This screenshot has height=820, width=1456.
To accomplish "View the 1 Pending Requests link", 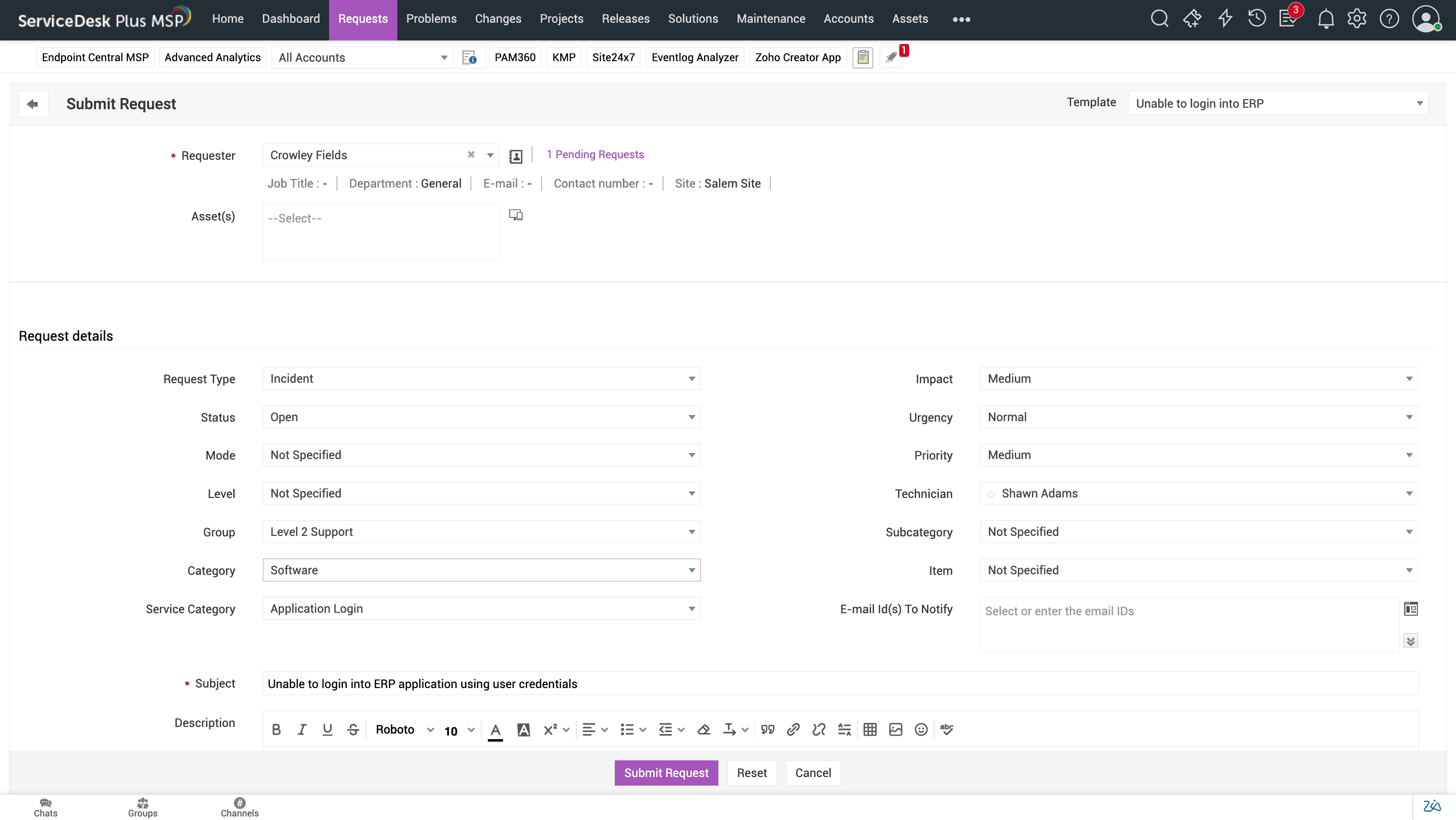I will pos(595,154).
